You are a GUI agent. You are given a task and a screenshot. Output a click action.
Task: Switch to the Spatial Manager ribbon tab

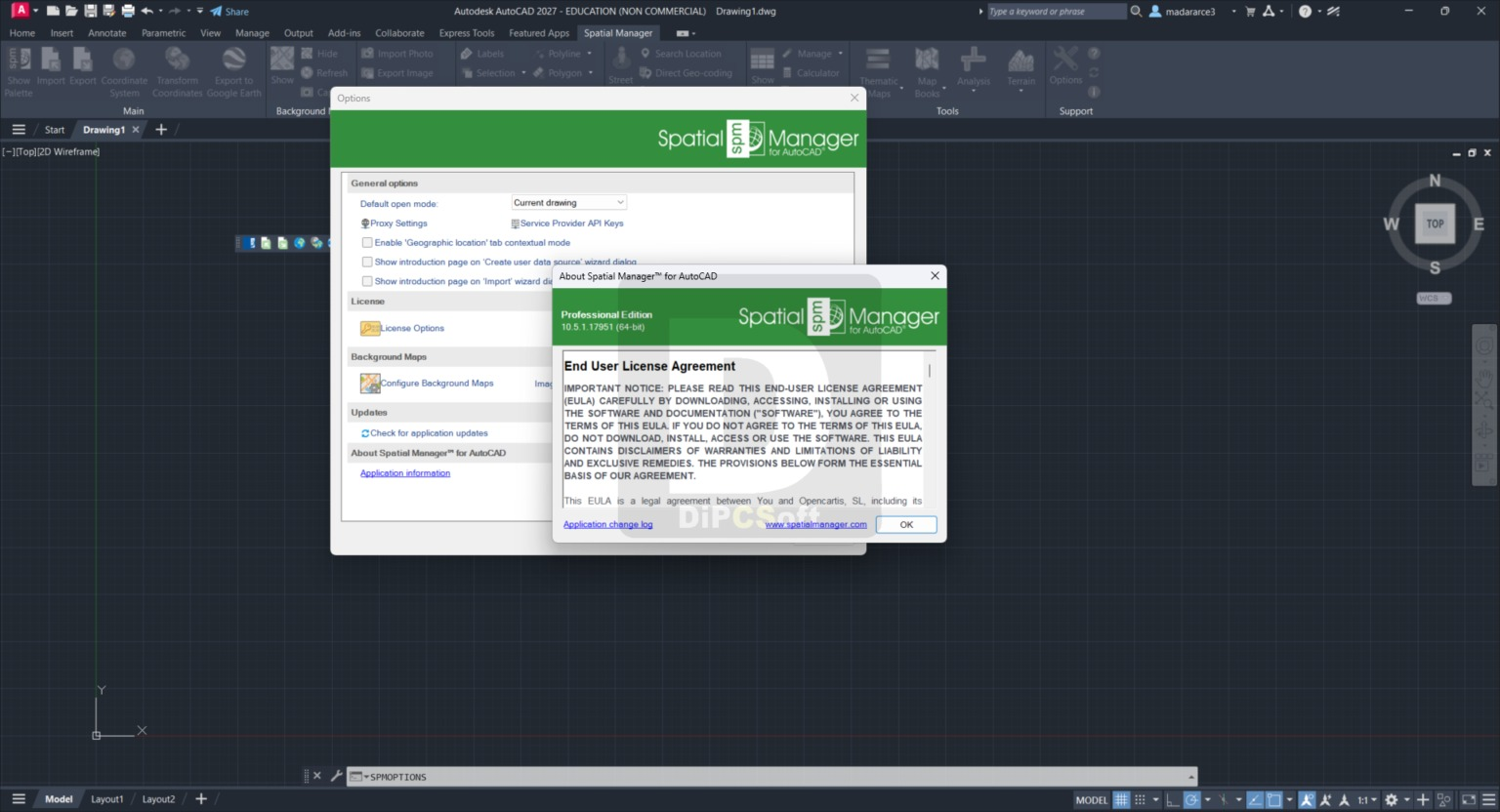618,32
